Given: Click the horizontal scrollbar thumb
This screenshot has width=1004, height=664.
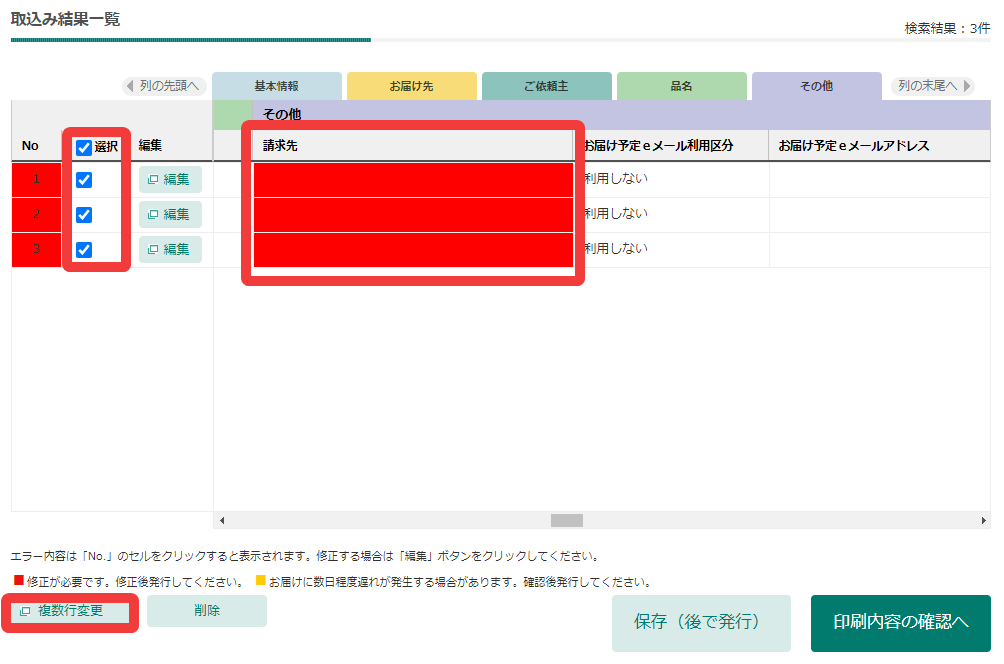Looking at the screenshot, I should point(567,521).
